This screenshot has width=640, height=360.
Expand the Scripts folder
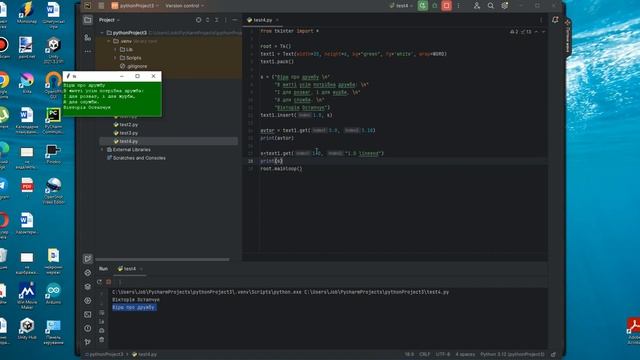point(116,58)
